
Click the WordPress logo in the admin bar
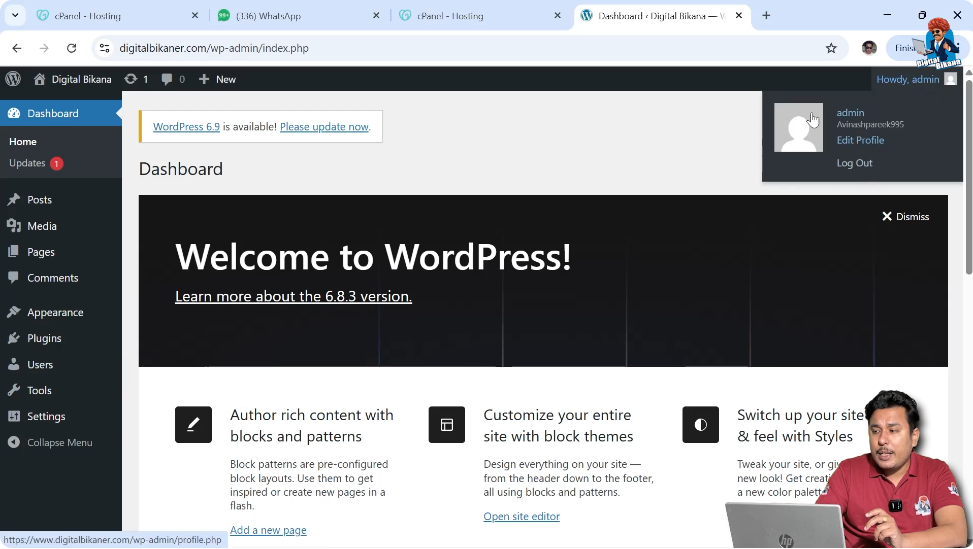point(13,79)
